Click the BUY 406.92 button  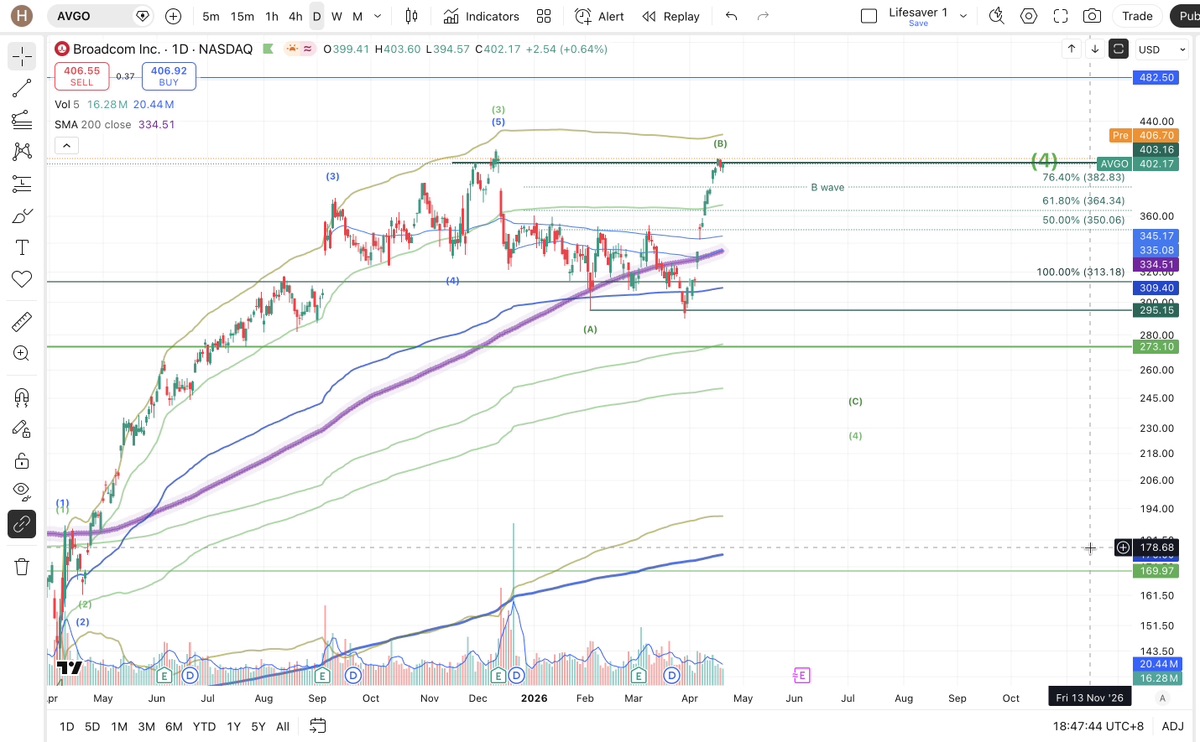(x=168, y=76)
